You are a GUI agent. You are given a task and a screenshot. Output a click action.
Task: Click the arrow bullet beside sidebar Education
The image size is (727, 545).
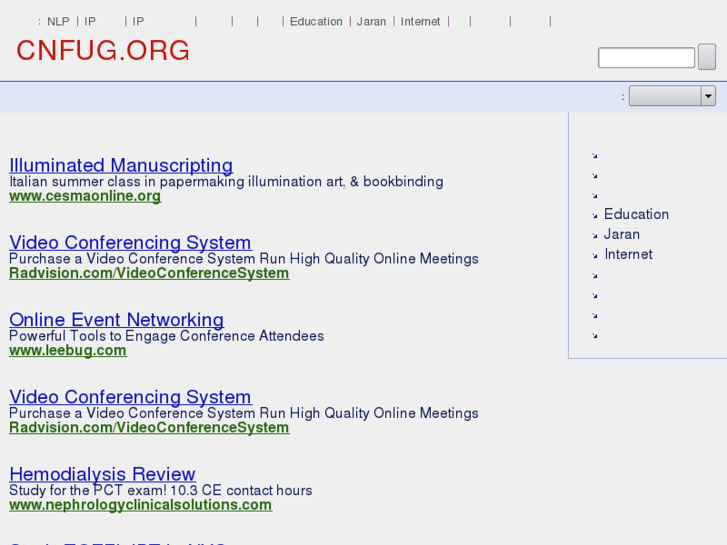click(595, 216)
